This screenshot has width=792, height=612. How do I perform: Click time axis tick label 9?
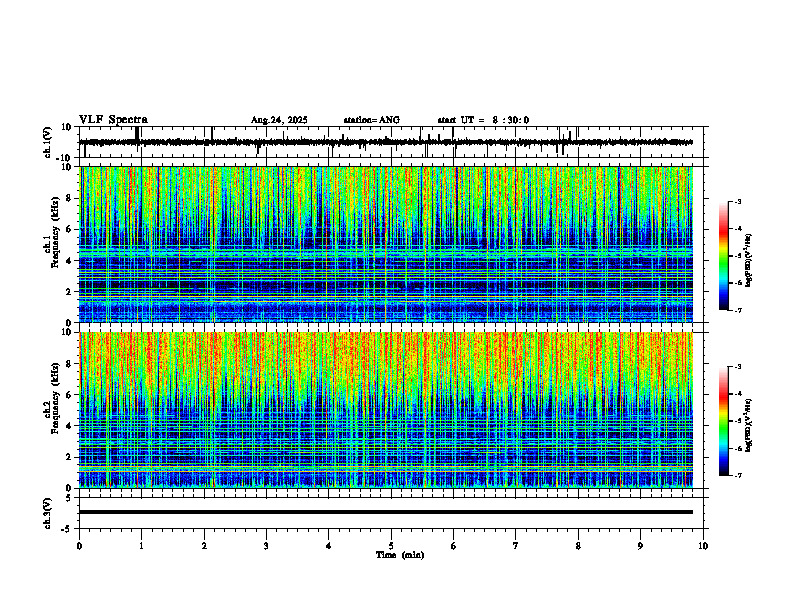pos(640,546)
